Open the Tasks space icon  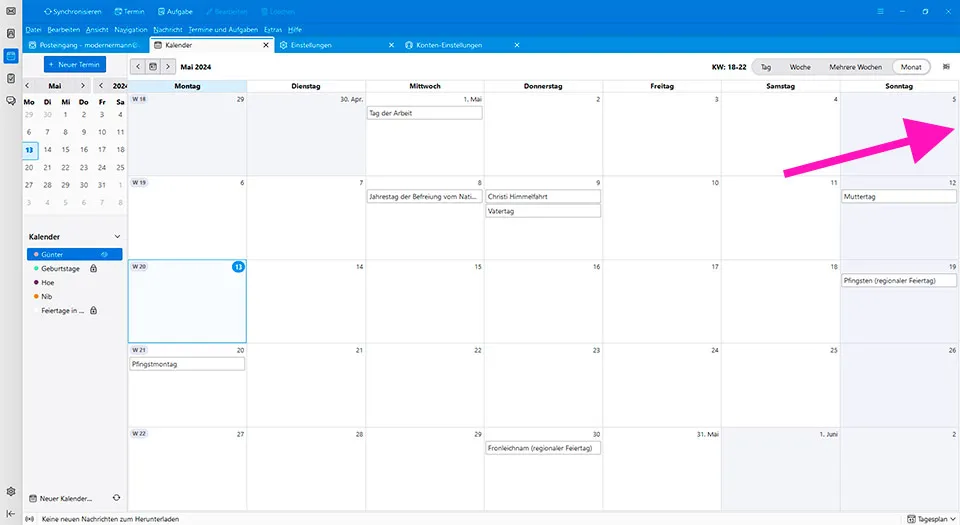pyautogui.click(x=11, y=78)
